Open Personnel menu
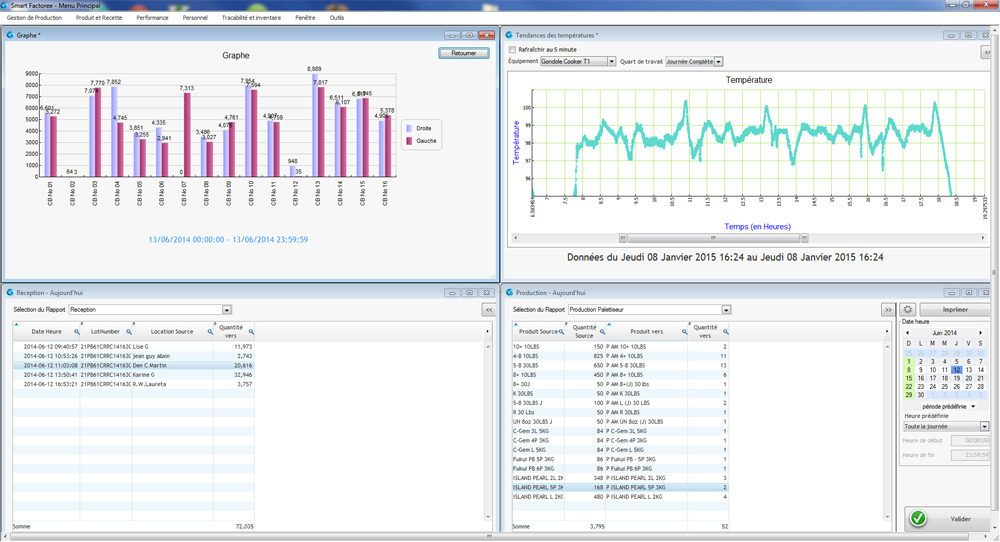This screenshot has height=542, width=1000. (x=195, y=18)
